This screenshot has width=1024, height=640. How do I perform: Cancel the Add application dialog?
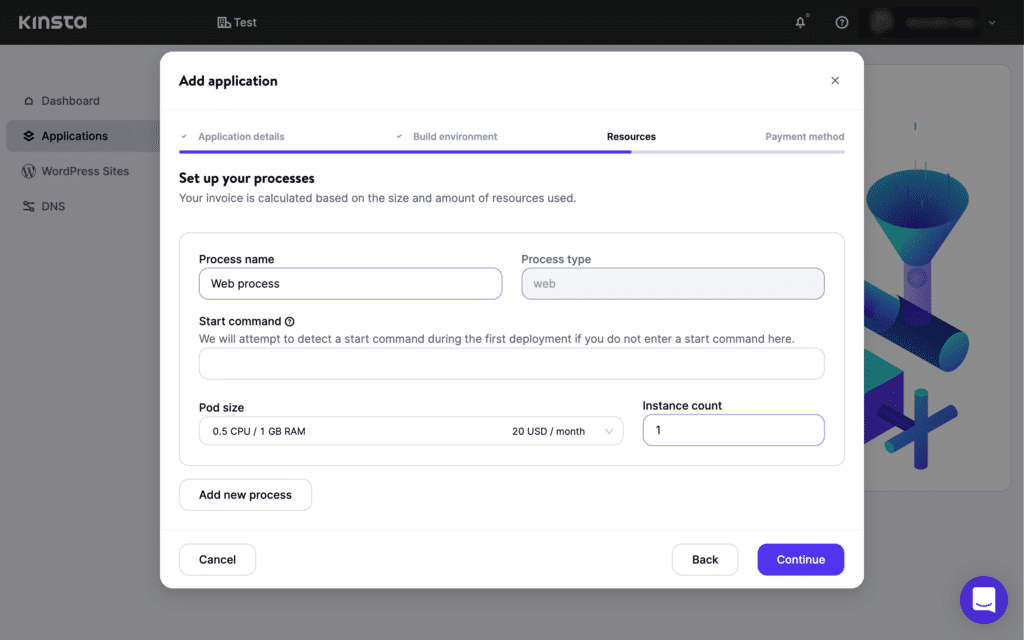pyautogui.click(x=217, y=559)
